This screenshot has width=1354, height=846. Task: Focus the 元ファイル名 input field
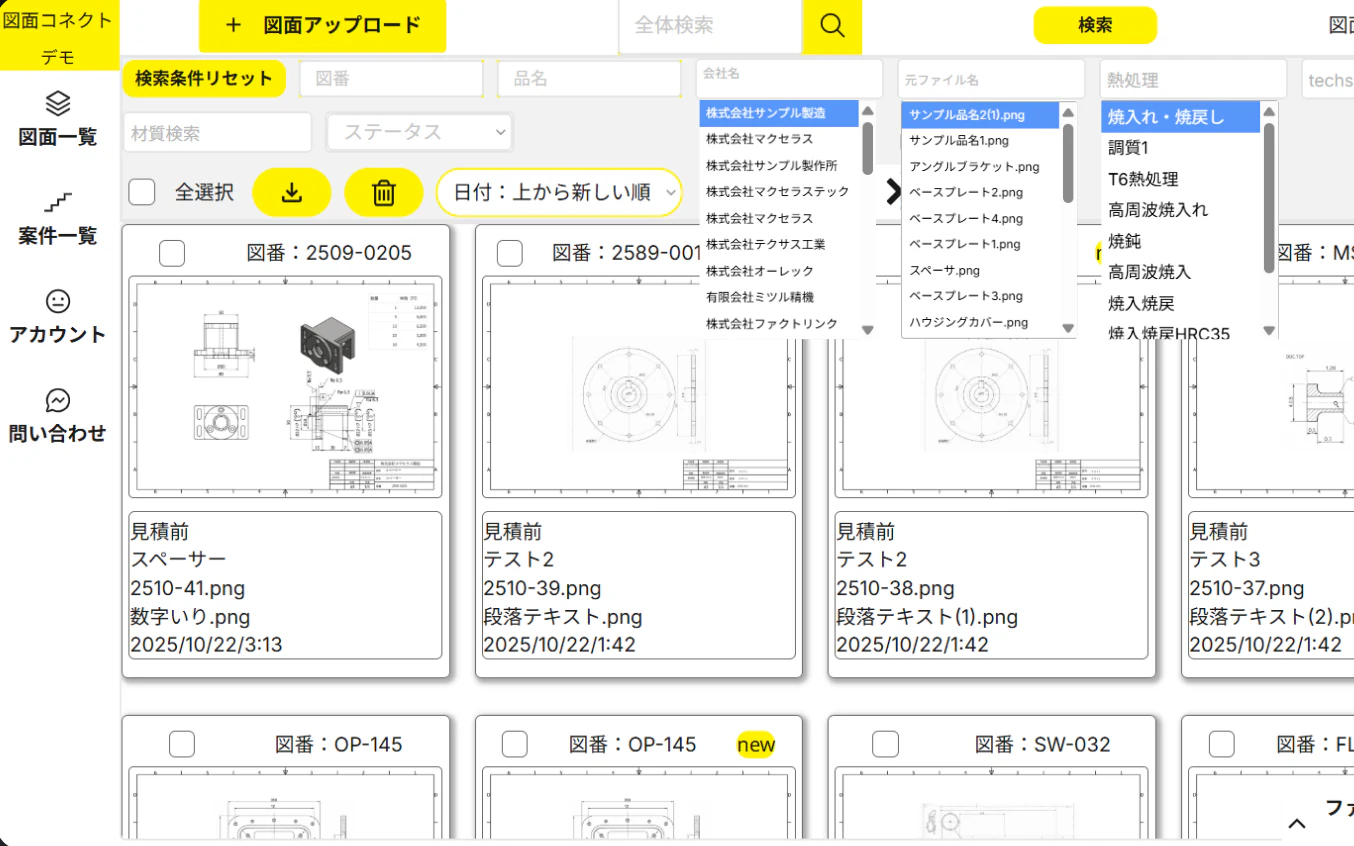[x=990, y=79]
